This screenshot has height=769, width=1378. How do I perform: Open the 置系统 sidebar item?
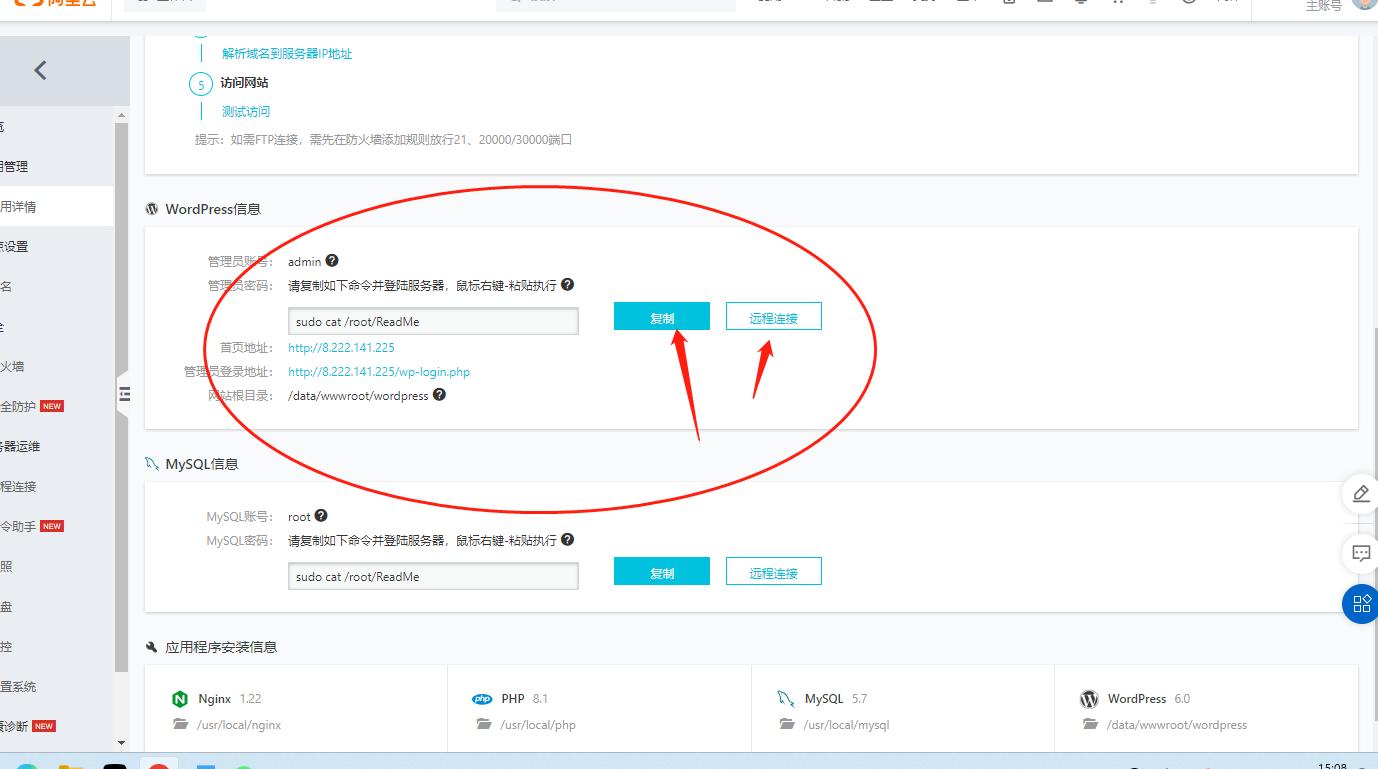[57, 687]
